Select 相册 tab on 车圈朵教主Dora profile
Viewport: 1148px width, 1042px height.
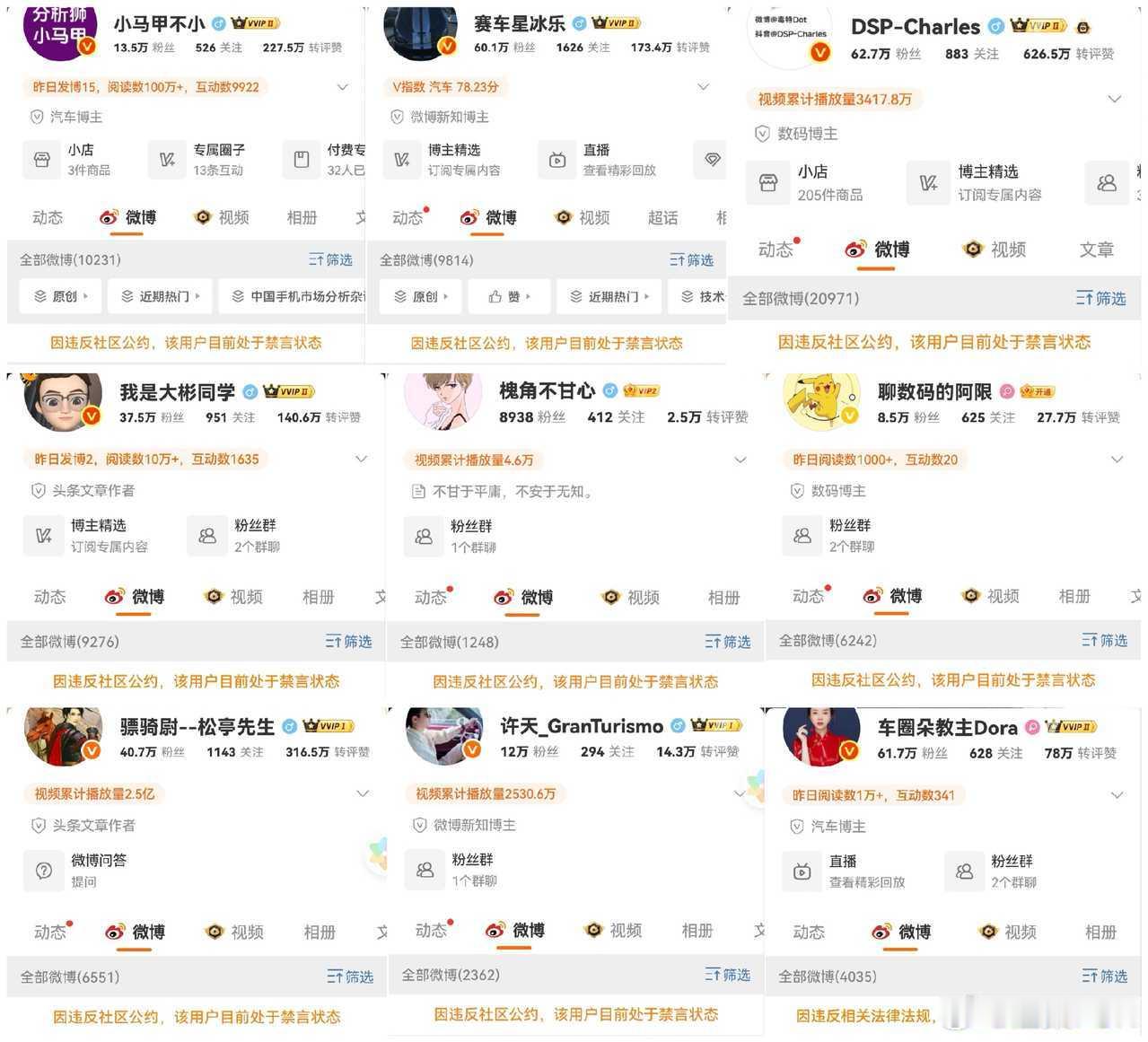tap(1100, 932)
